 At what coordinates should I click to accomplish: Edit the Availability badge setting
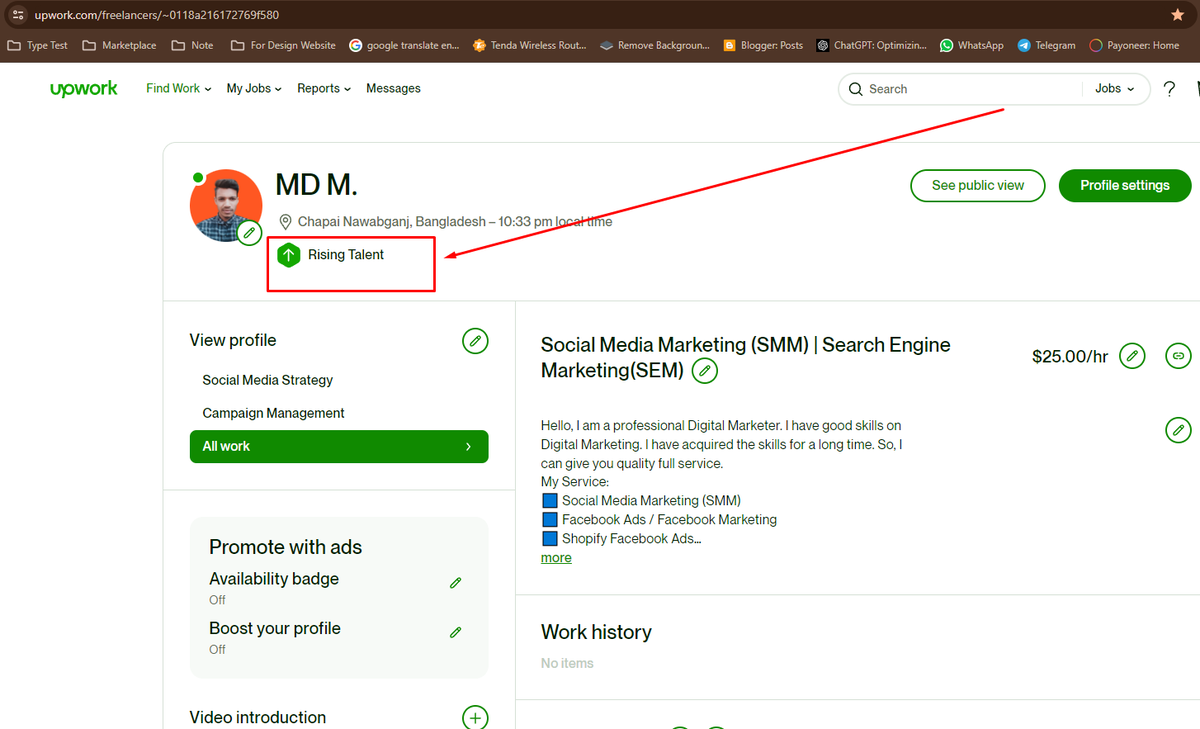click(456, 583)
